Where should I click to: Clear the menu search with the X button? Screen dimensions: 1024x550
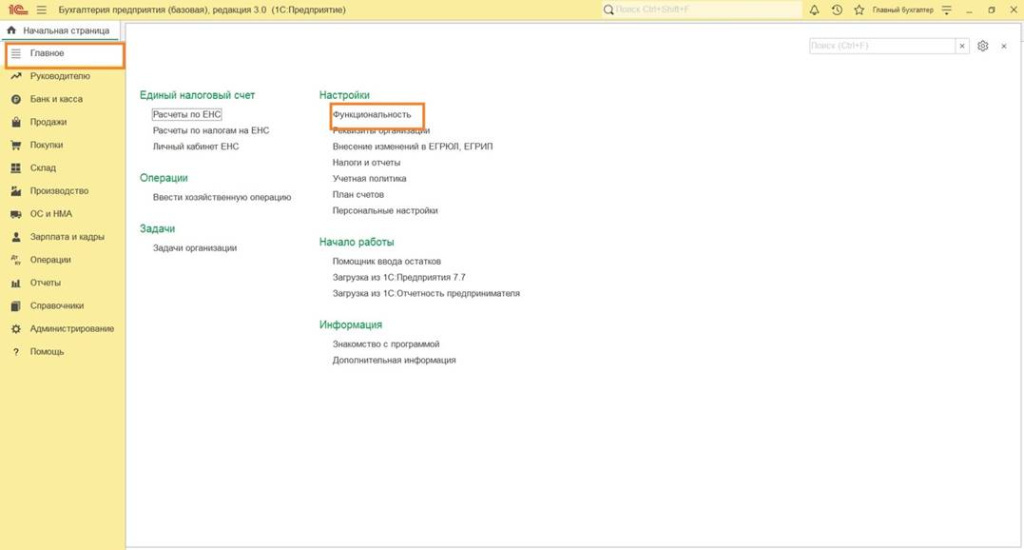[x=962, y=46]
